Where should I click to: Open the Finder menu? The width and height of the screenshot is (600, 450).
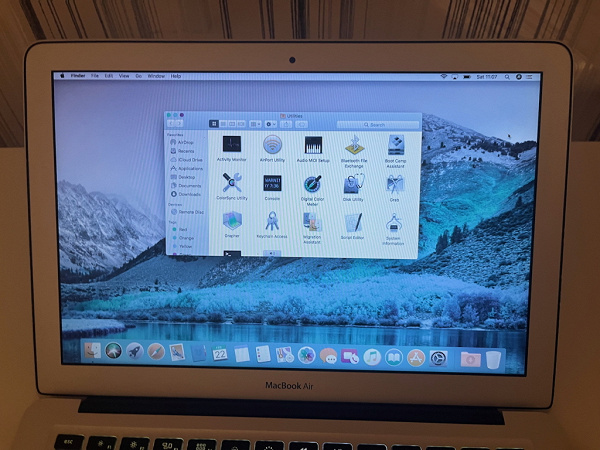78,76
